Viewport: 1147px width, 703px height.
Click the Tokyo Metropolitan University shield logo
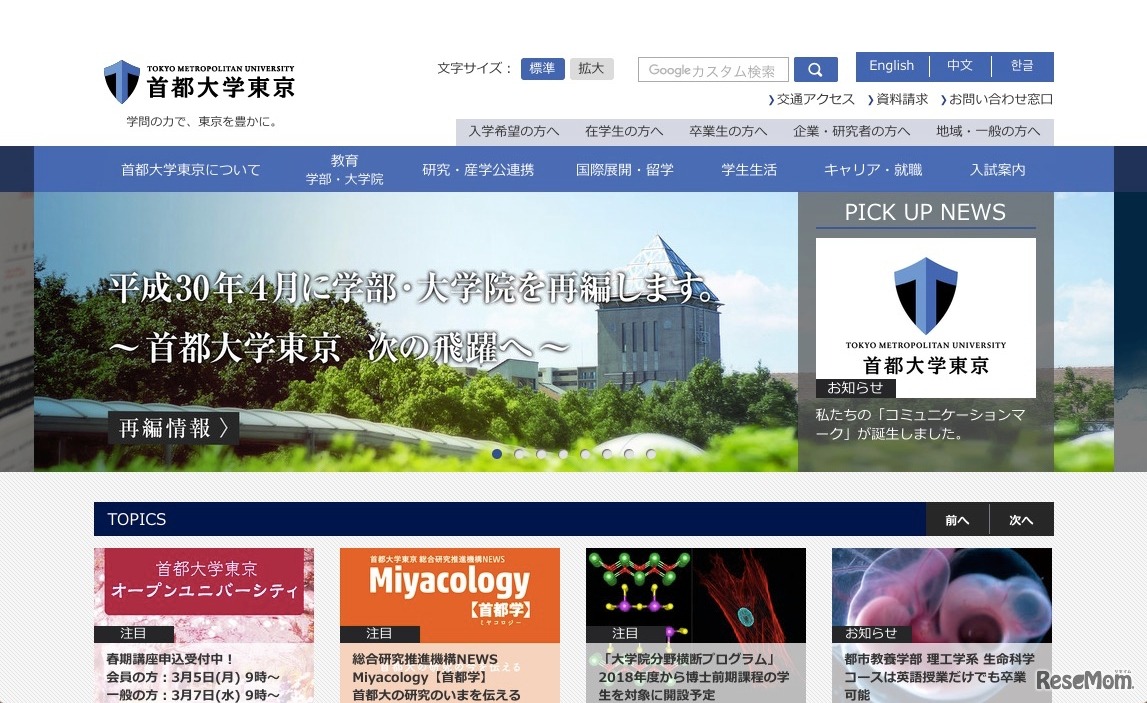pos(121,81)
